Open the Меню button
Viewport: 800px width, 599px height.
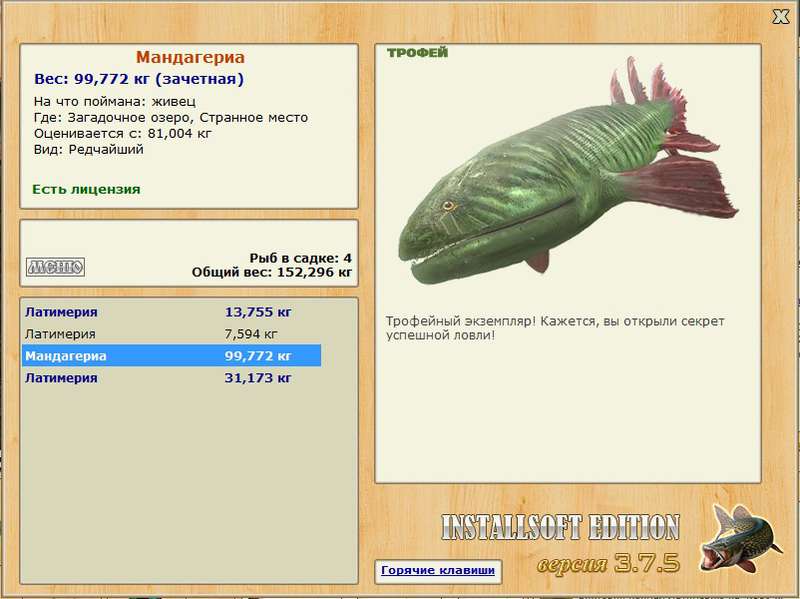coord(55,267)
